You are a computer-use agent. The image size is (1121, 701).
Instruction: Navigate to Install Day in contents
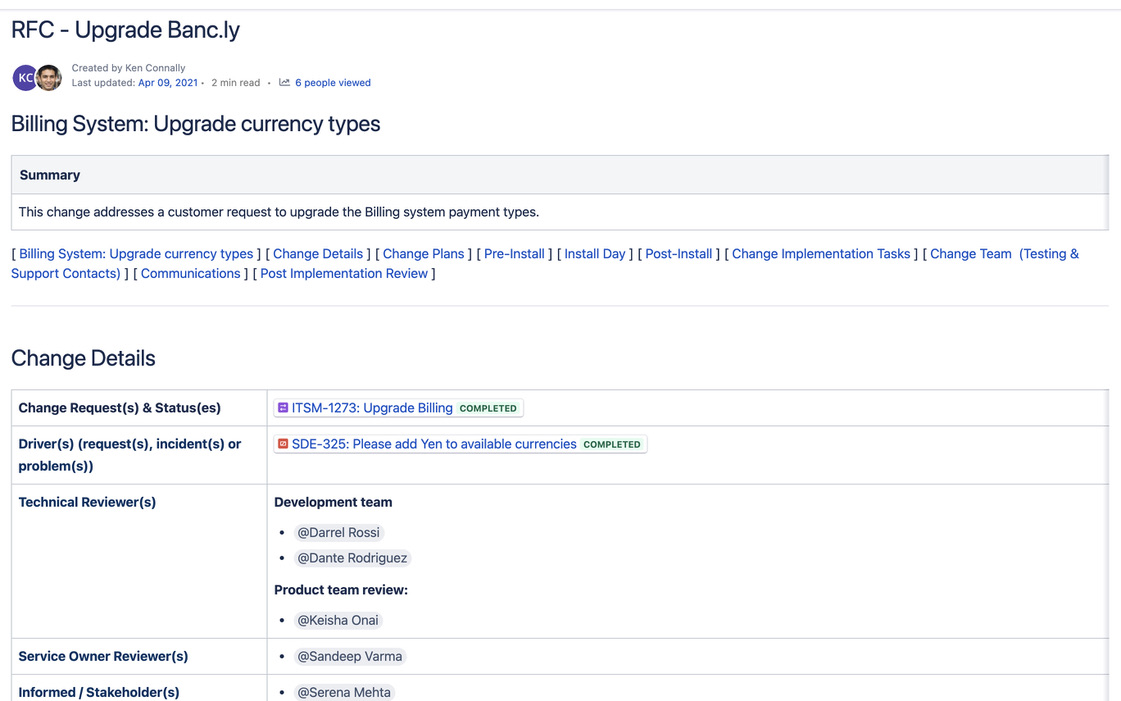click(594, 254)
